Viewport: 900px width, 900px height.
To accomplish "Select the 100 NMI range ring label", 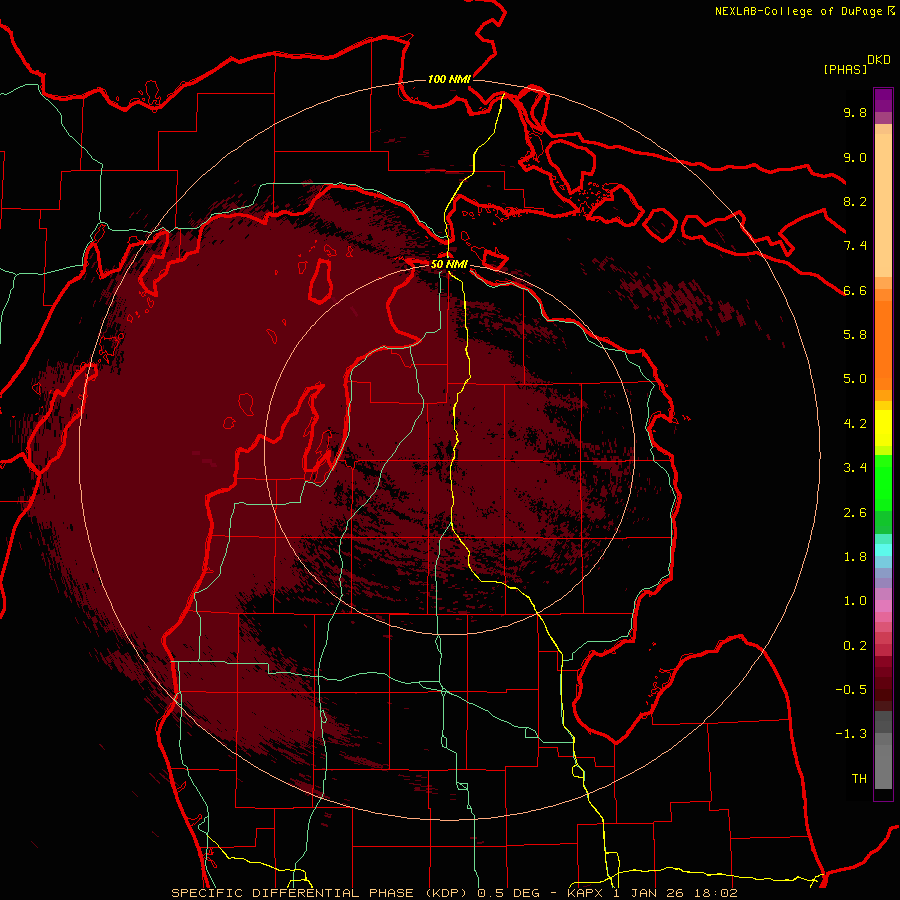I will 449,79.
